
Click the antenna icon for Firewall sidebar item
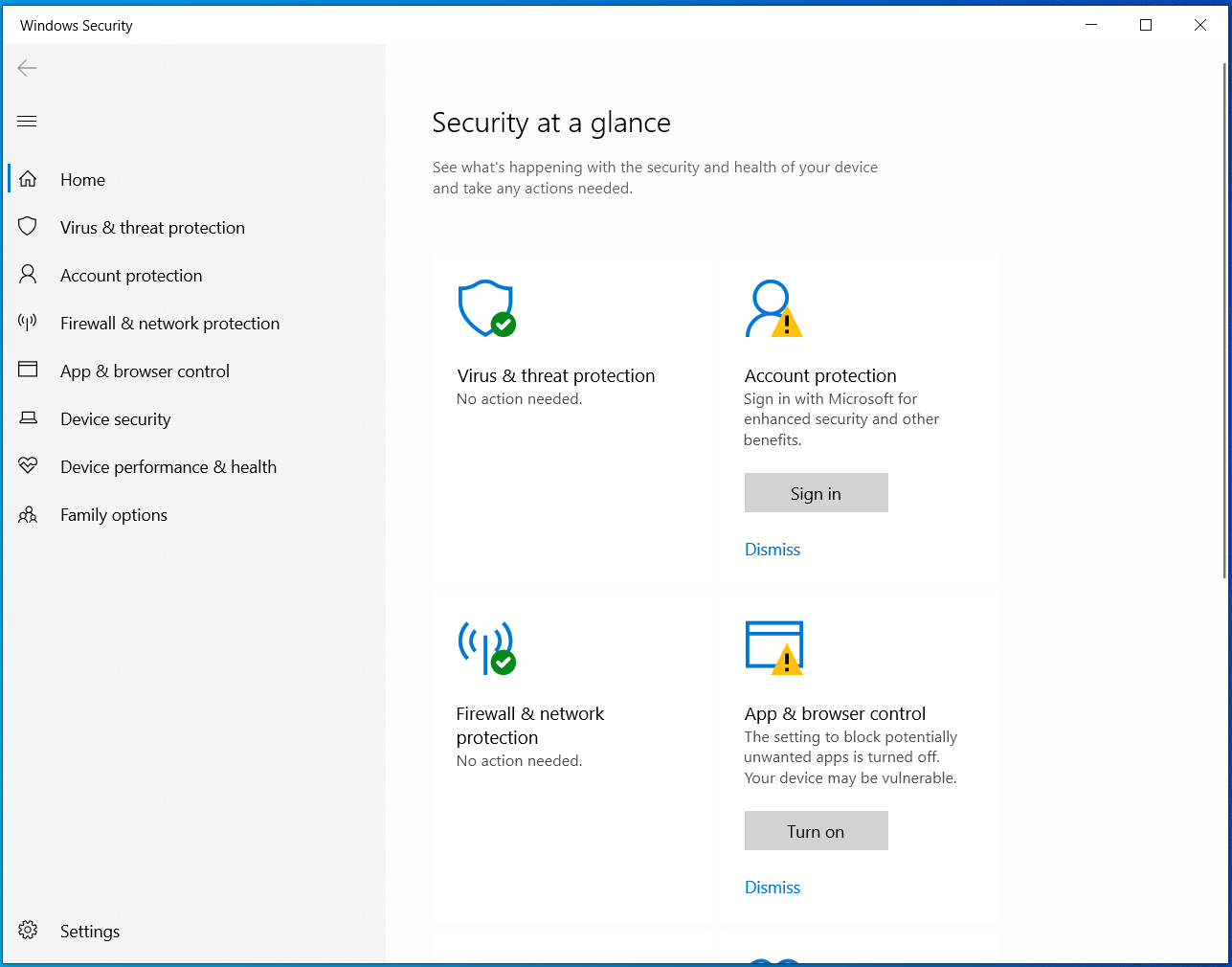[28, 323]
